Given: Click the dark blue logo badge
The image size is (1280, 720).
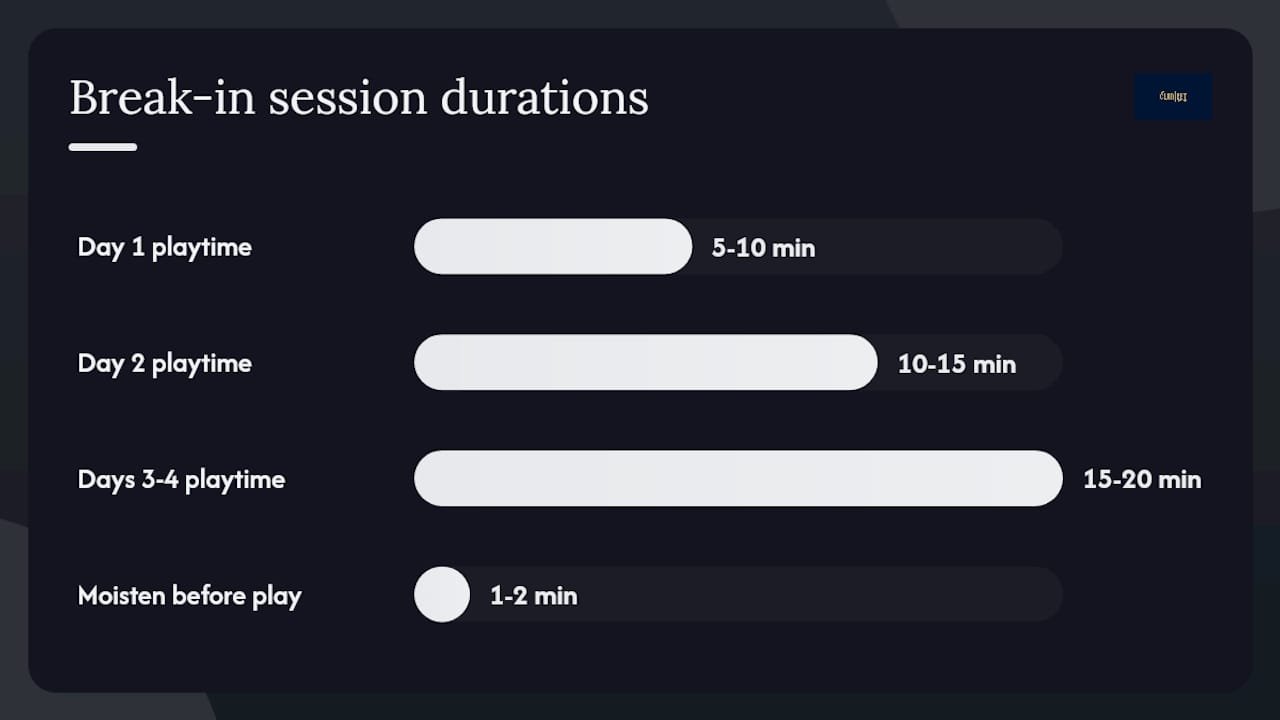Looking at the screenshot, I should tap(1173, 97).
